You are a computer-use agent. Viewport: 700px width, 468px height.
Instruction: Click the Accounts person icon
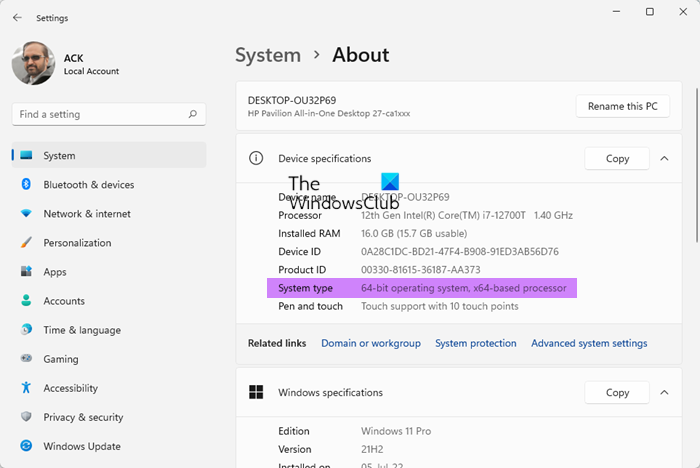click(x=26, y=301)
